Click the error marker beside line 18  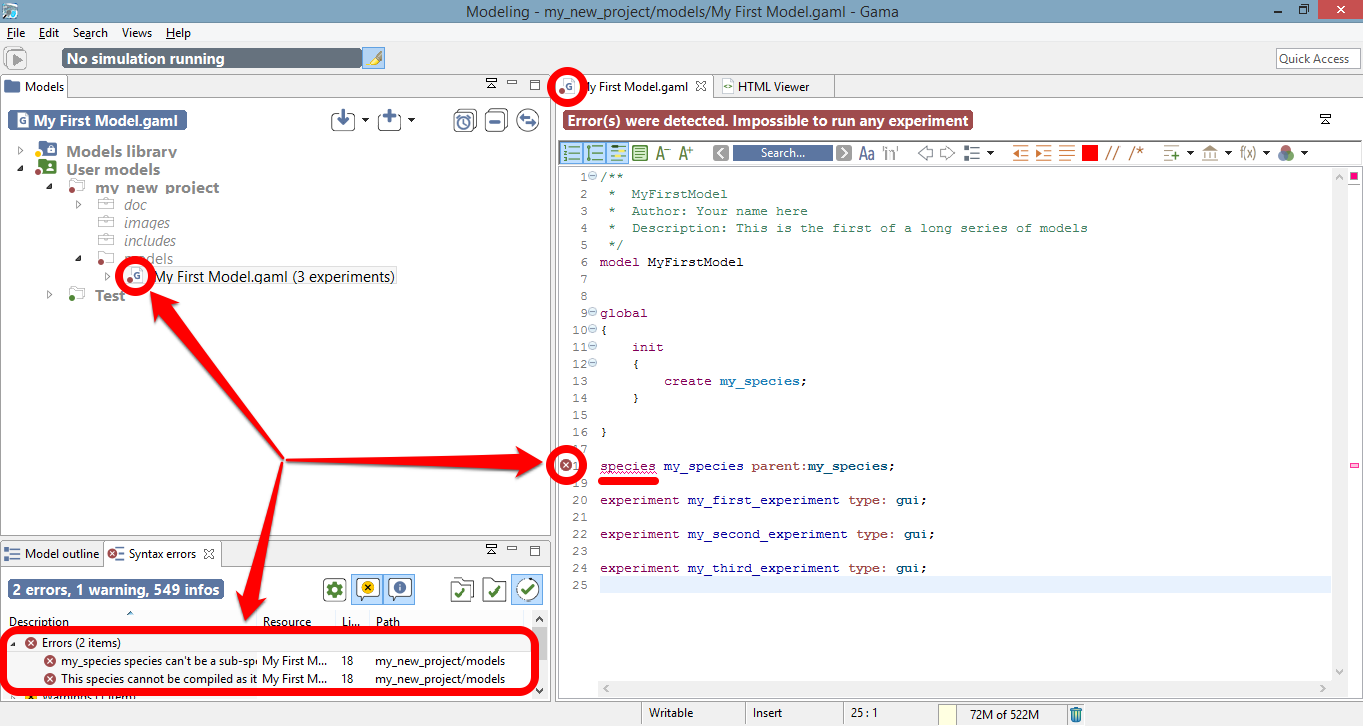click(566, 465)
